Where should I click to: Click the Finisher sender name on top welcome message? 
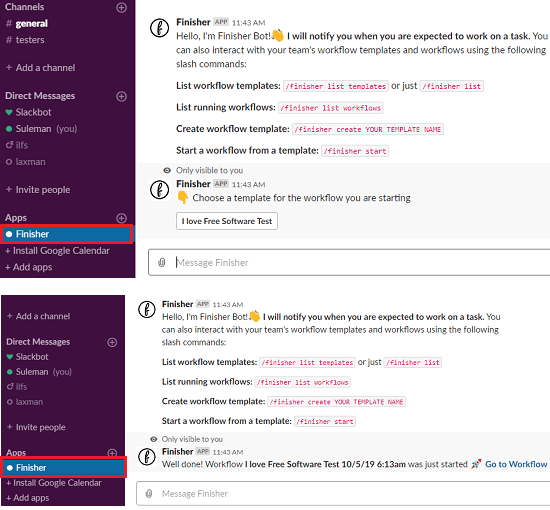[x=193, y=22]
